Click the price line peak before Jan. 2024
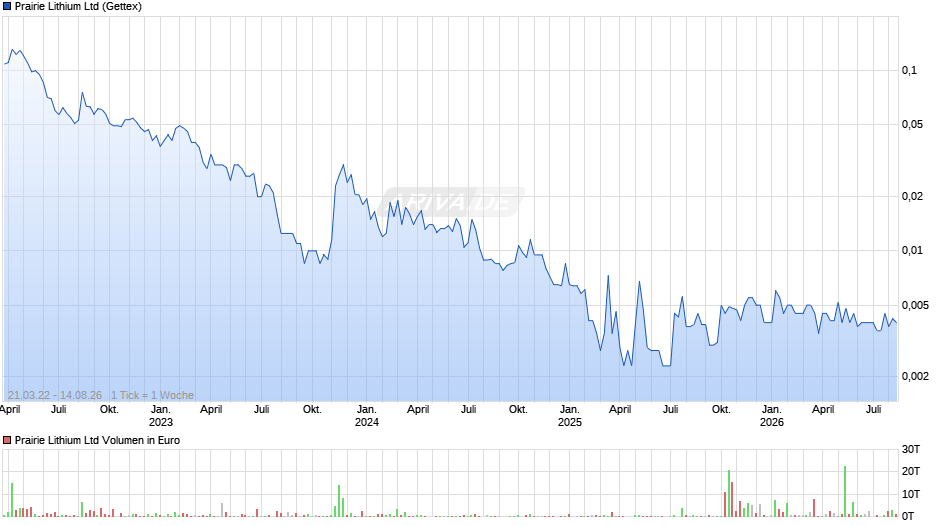This screenshot has height=526, width=940. click(343, 165)
